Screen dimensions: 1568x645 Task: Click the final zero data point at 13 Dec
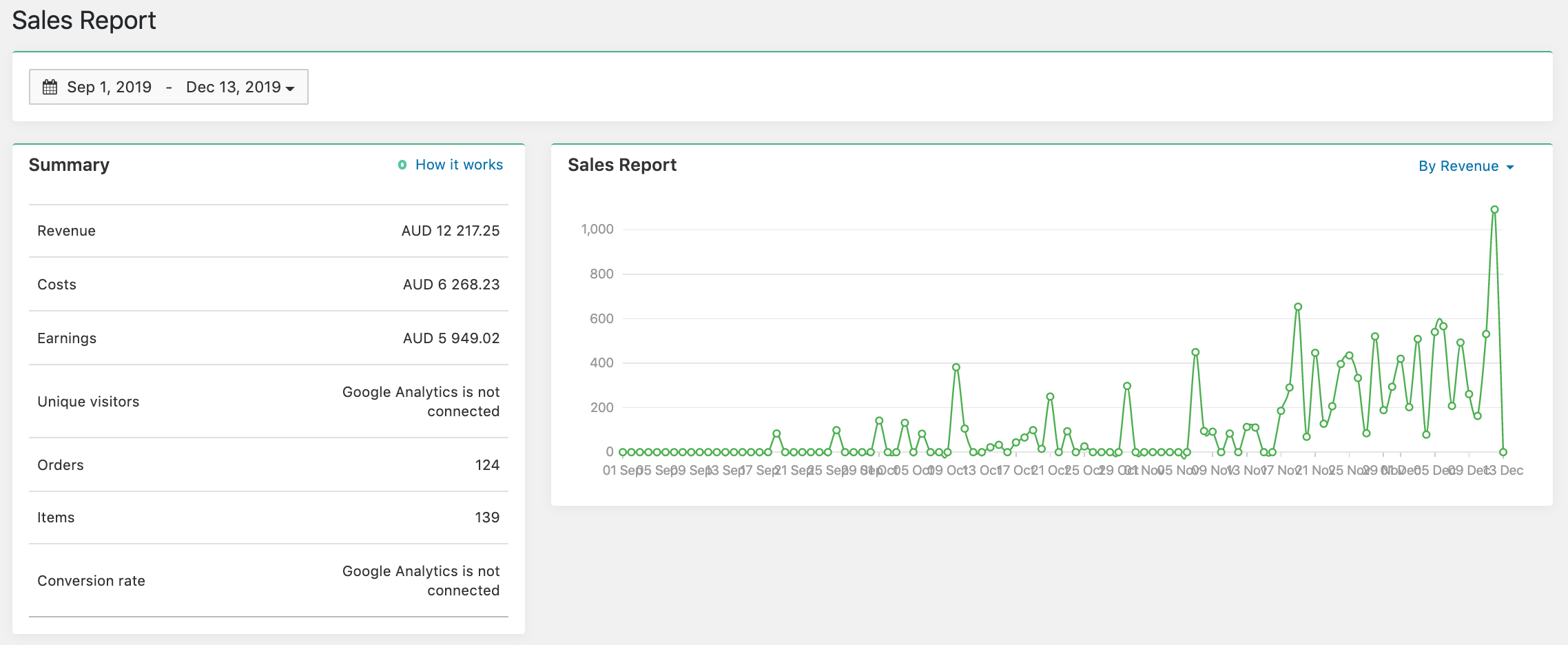point(1503,452)
